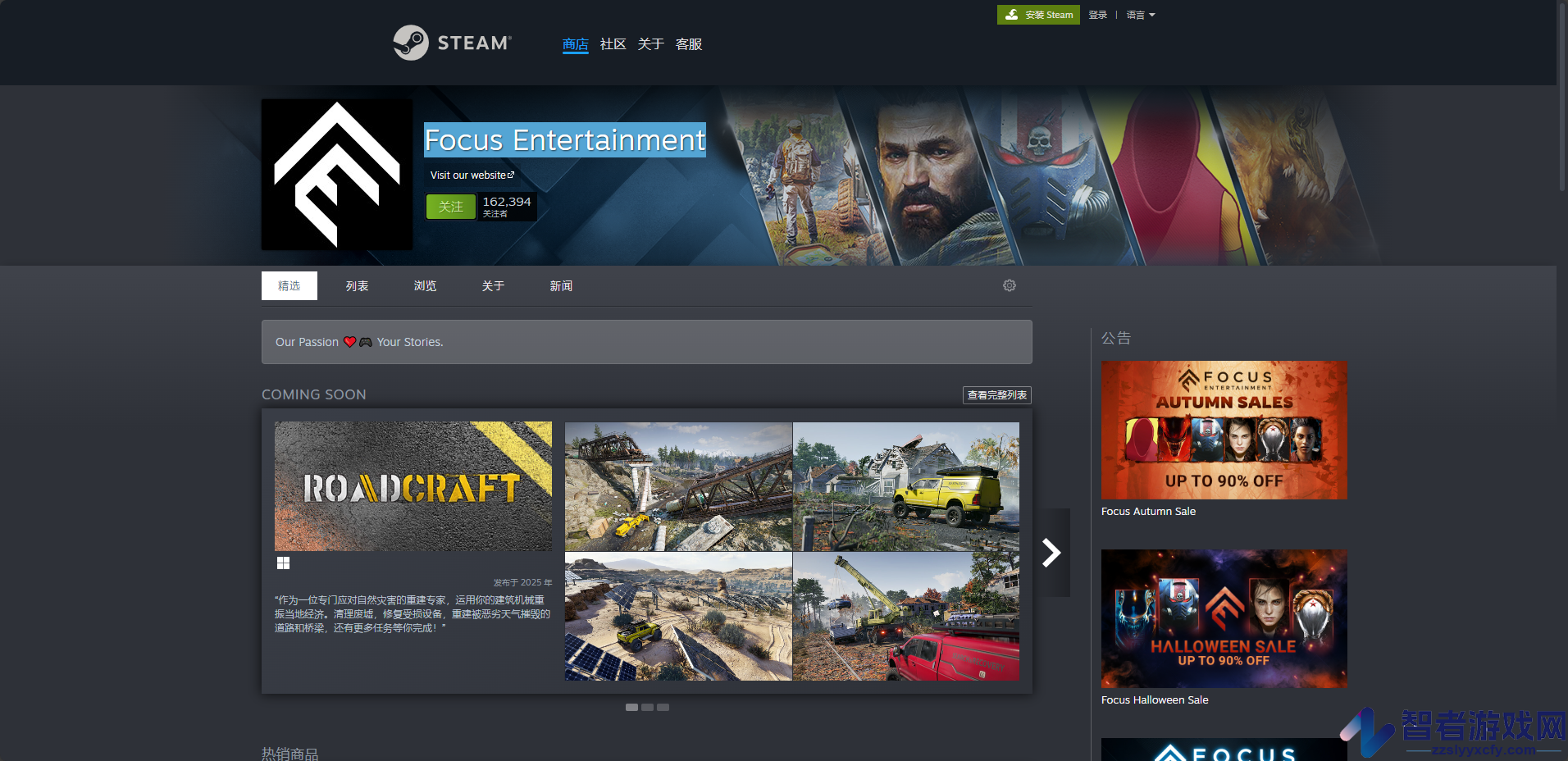Select first carousel page indicator
The image size is (1568, 761).
631,707
